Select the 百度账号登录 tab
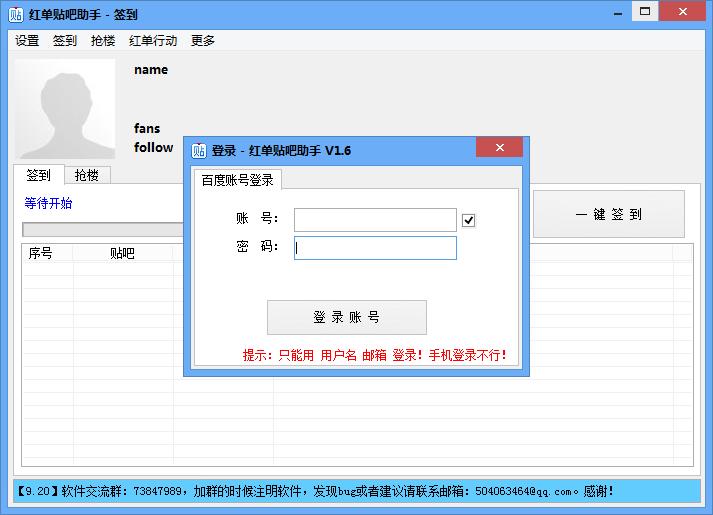Screen dimensions: 713x515 coord(237,180)
